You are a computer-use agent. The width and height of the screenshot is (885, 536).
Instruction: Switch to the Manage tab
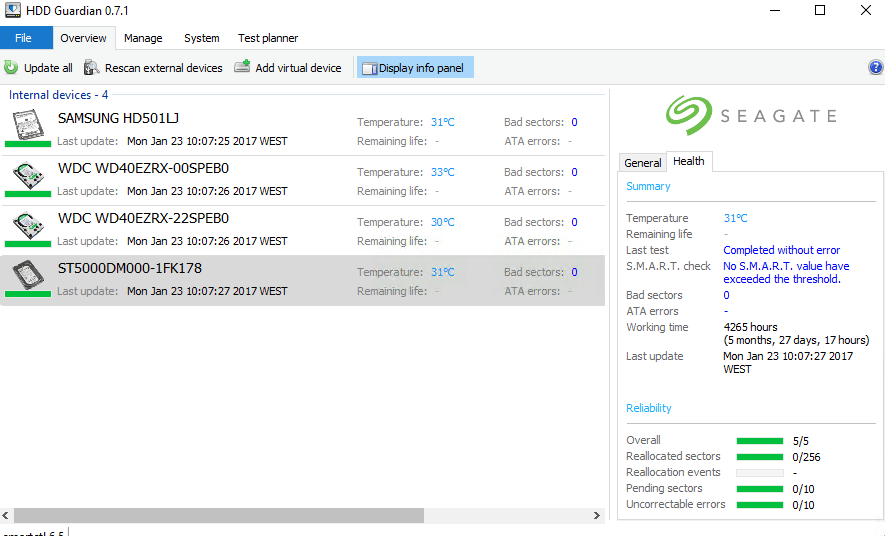(x=143, y=38)
